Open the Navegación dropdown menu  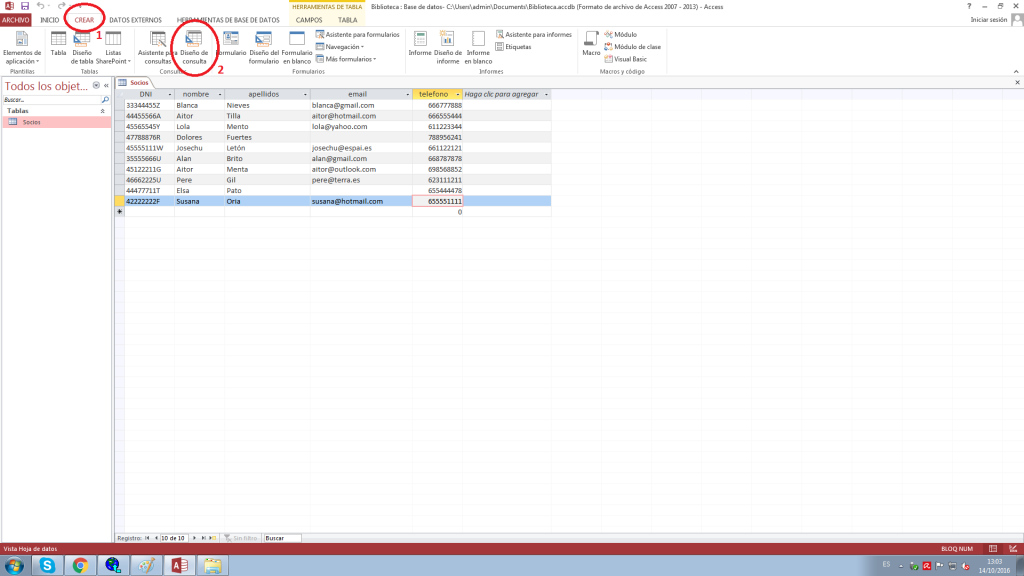pyautogui.click(x=344, y=47)
